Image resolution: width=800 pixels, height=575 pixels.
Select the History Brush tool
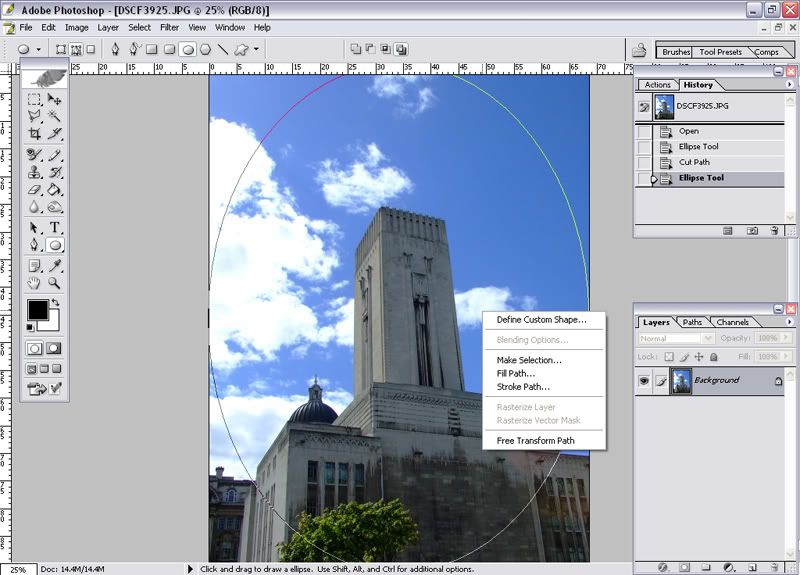click(x=55, y=172)
